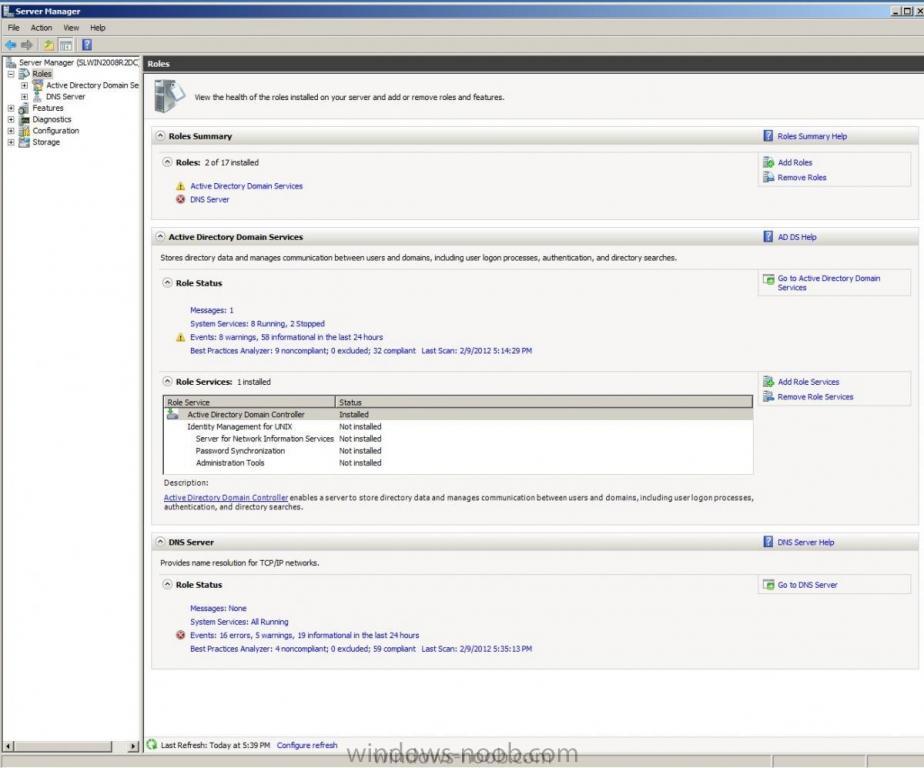Click the Roles Summary Help icon

[768, 136]
